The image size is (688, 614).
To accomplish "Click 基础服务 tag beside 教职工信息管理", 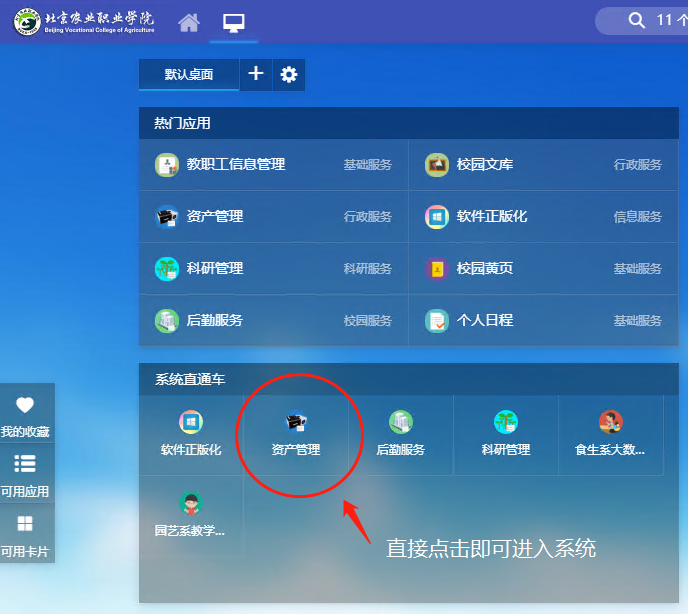I will click(x=368, y=165).
